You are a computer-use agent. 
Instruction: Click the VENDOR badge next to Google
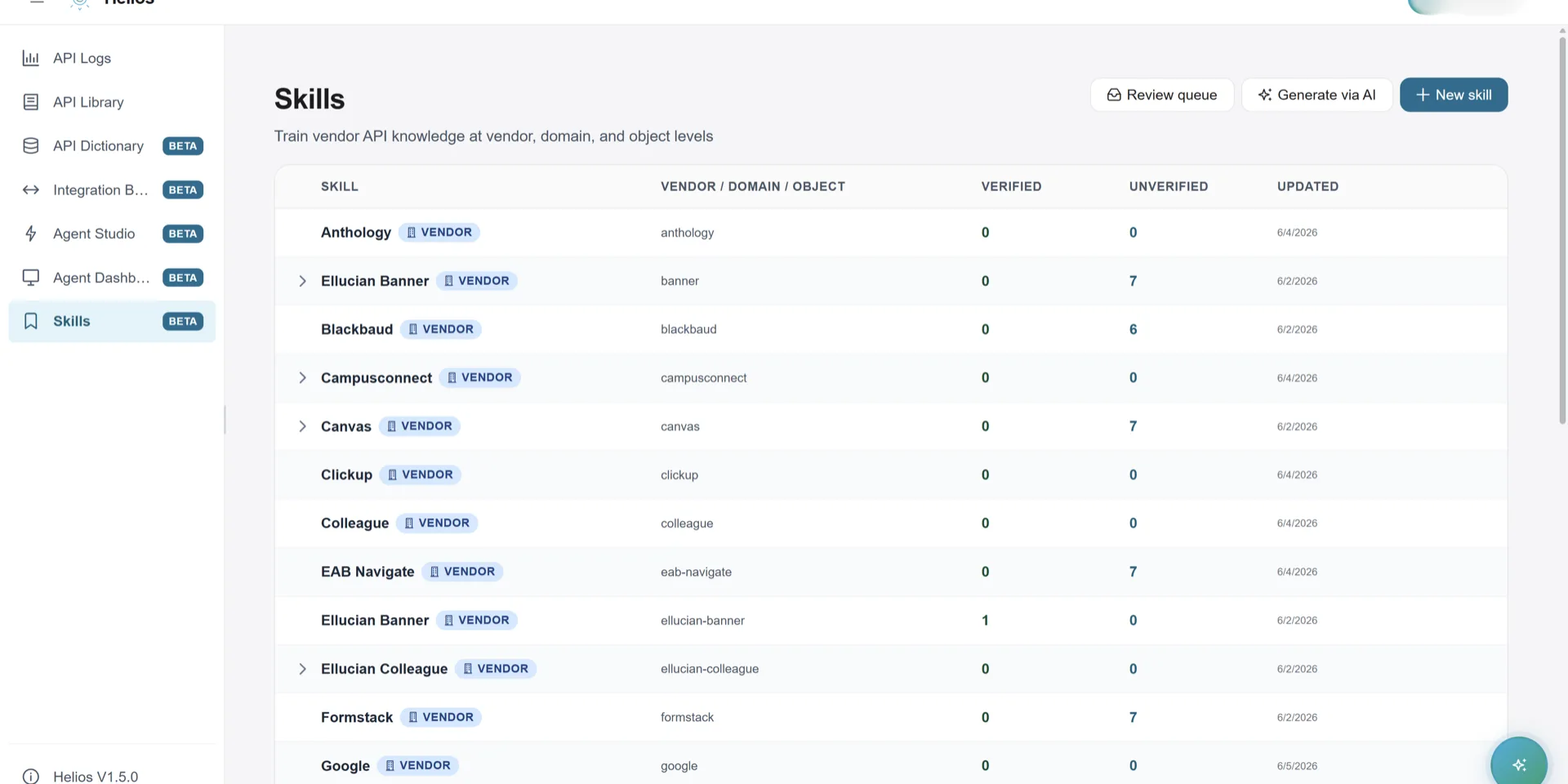[418, 766]
